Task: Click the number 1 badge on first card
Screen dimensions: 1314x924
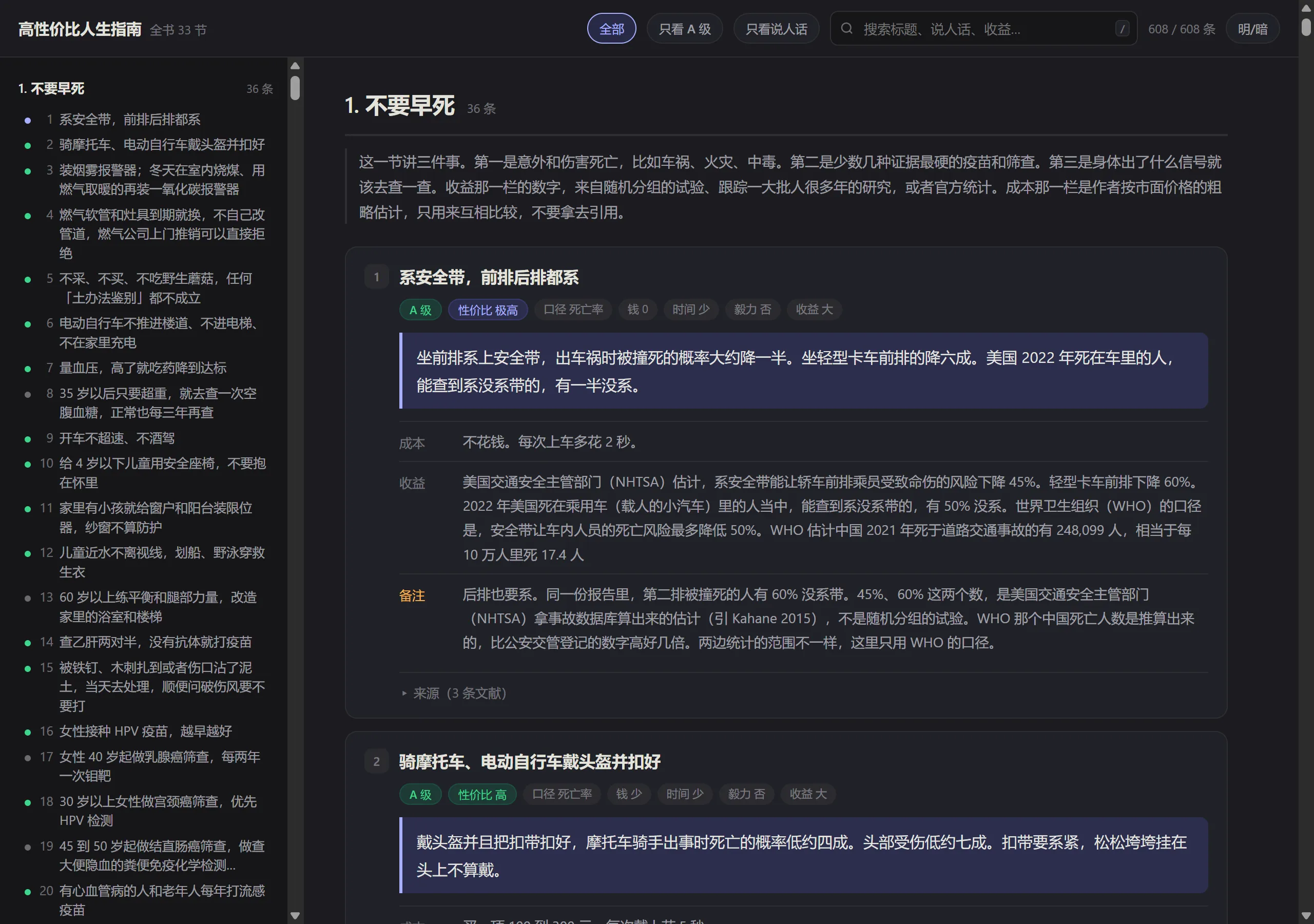Action: click(x=376, y=278)
